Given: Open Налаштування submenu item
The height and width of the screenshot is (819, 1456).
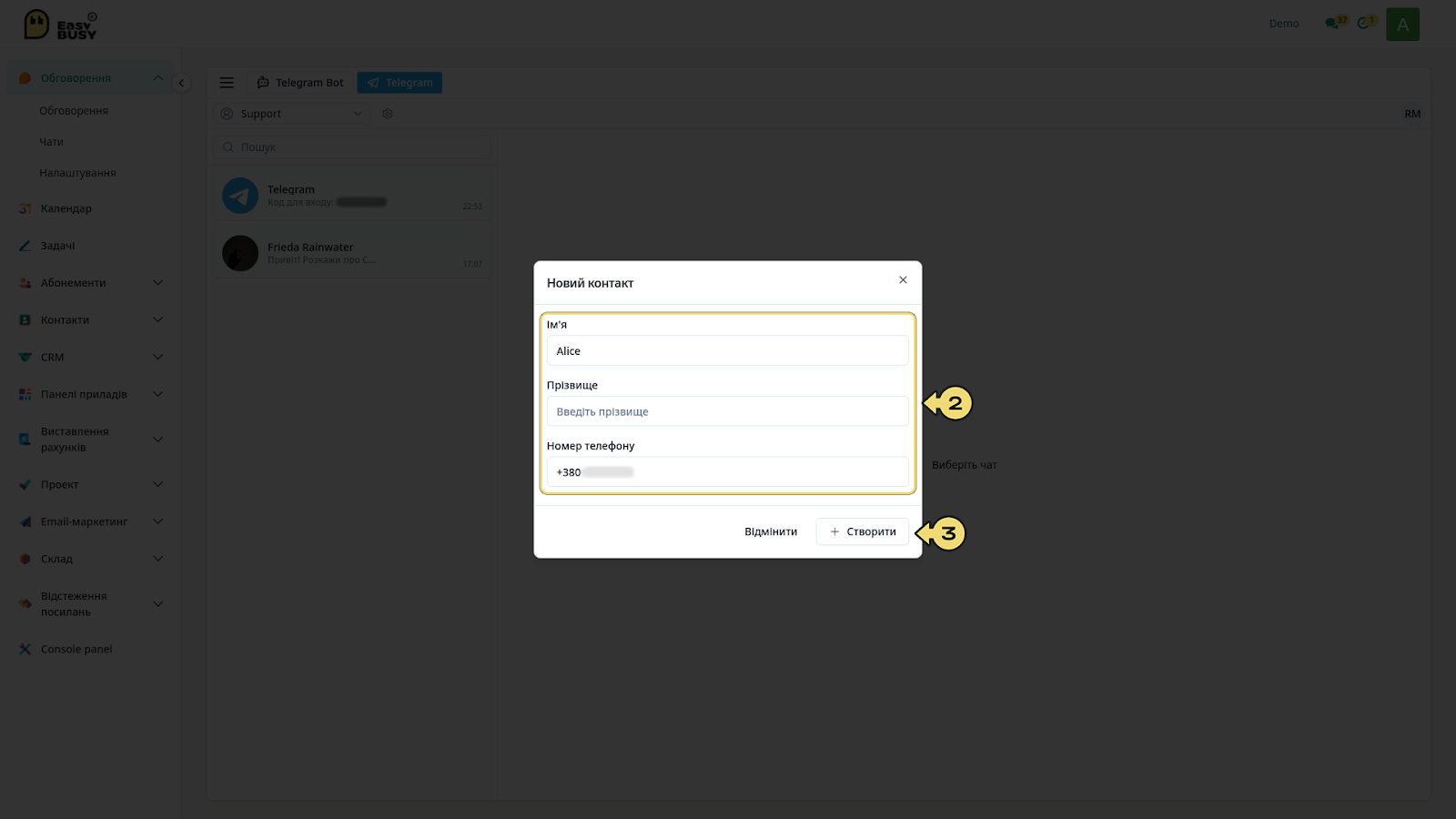Looking at the screenshot, I should click(77, 173).
